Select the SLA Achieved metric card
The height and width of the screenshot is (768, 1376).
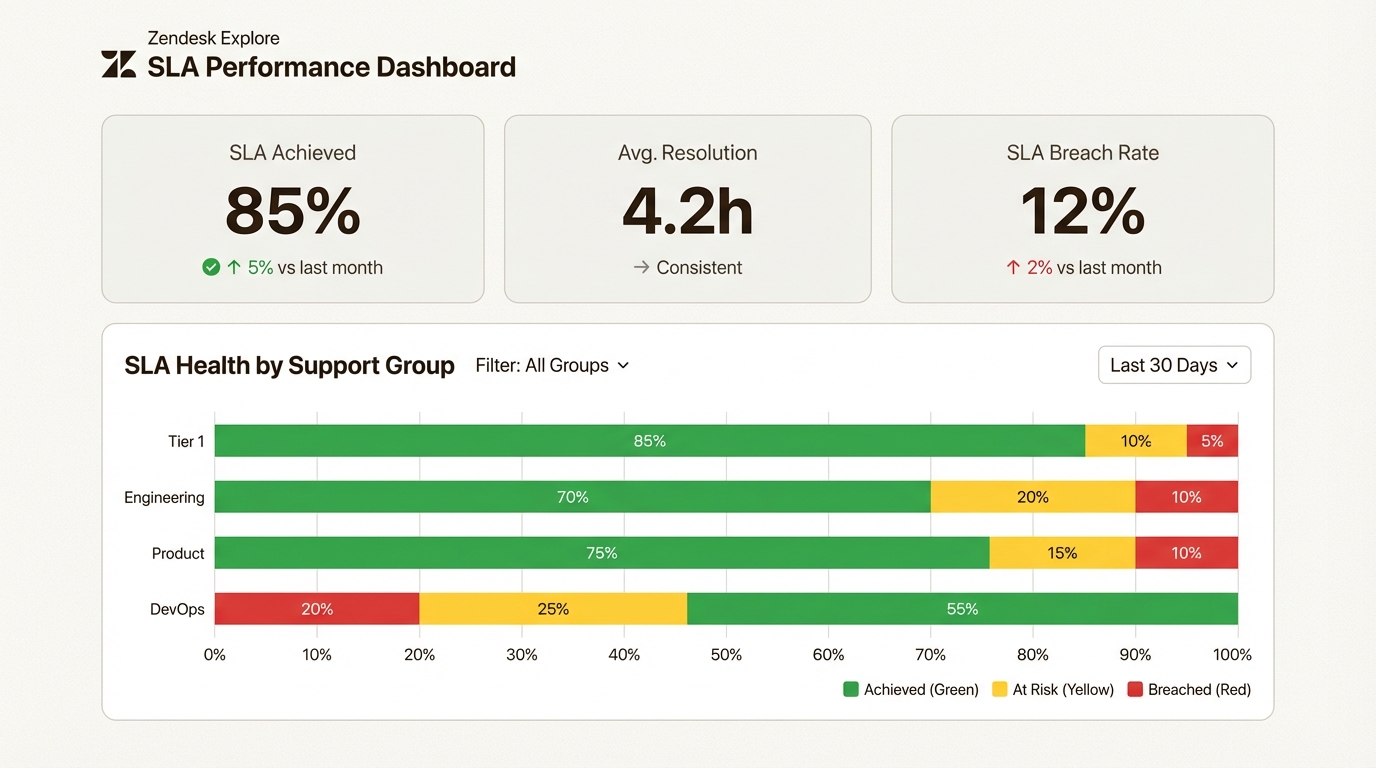coord(292,208)
